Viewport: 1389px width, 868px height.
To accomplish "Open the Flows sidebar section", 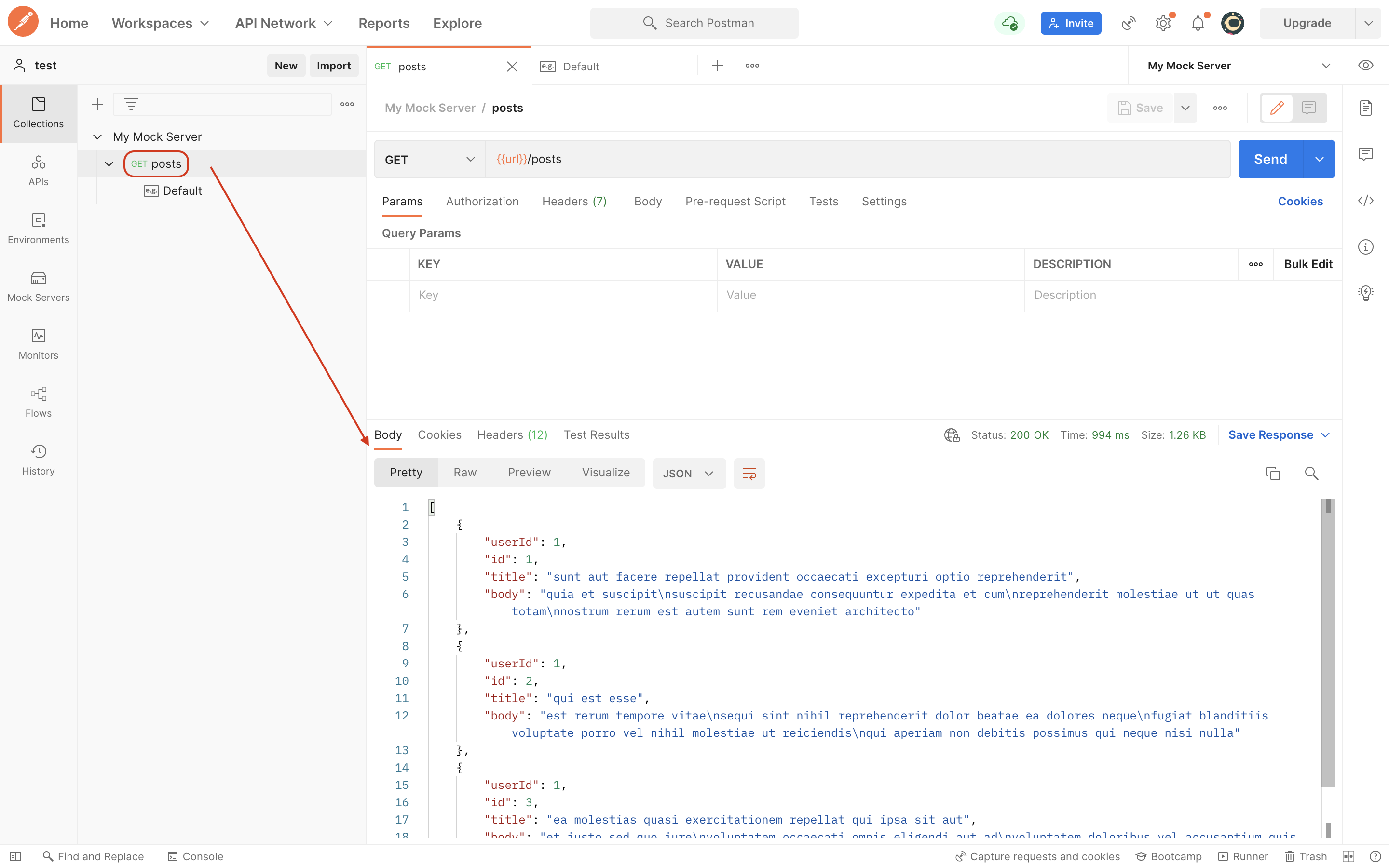I will tap(39, 402).
